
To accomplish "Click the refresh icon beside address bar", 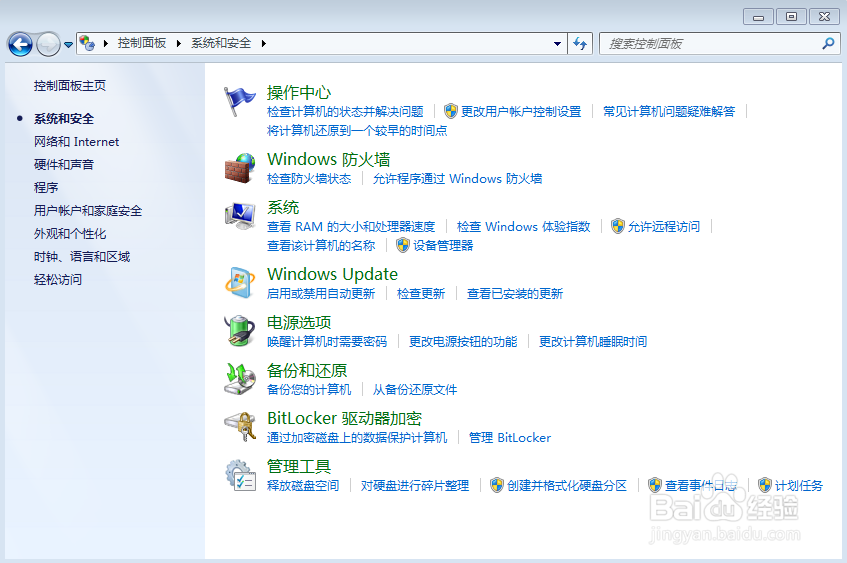I will tap(580, 43).
